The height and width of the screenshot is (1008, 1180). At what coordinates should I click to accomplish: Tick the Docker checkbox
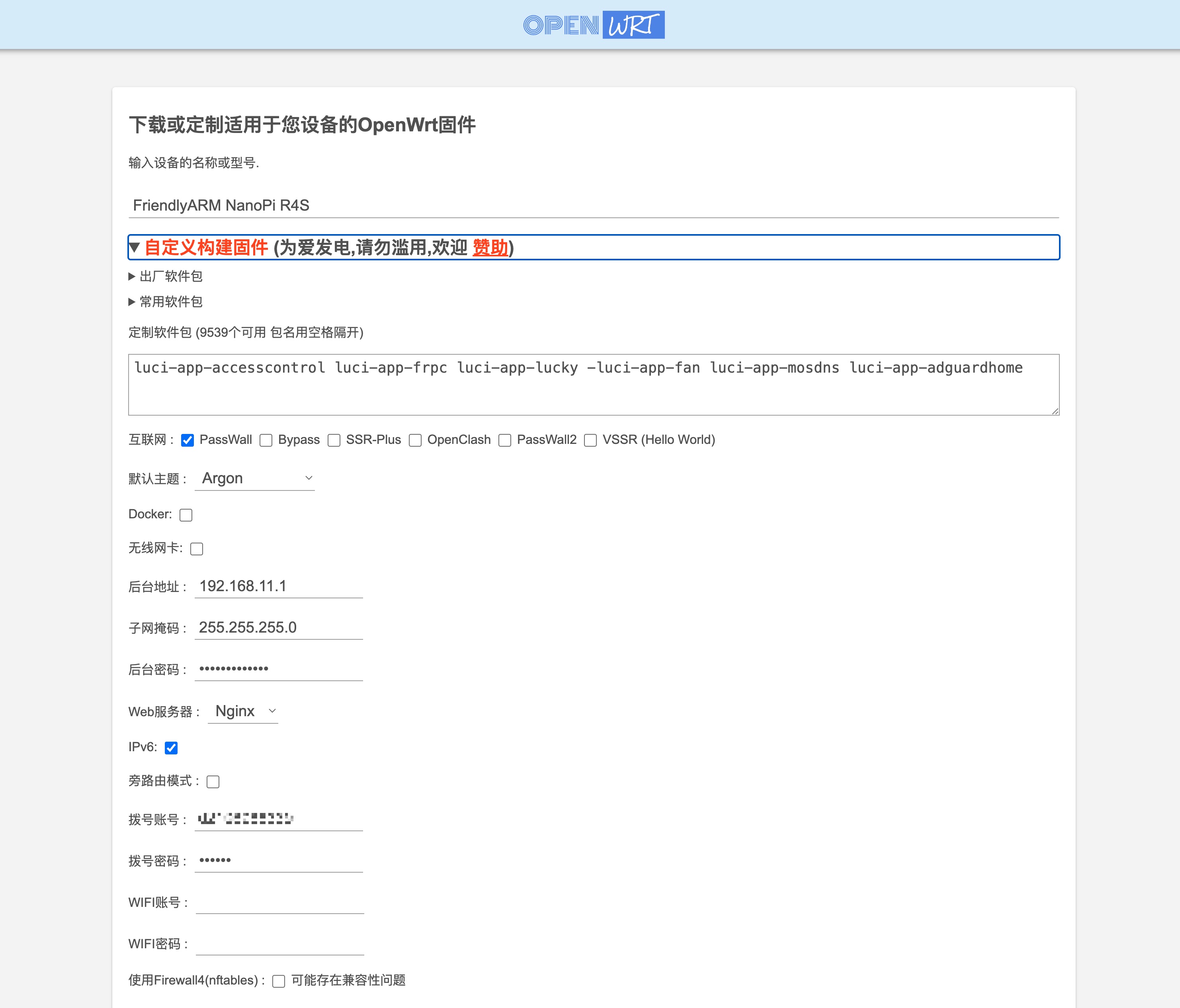[x=186, y=515]
